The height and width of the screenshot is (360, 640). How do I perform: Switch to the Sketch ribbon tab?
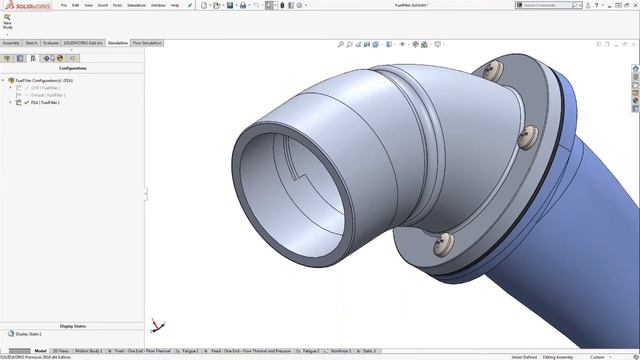pos(31,43)
